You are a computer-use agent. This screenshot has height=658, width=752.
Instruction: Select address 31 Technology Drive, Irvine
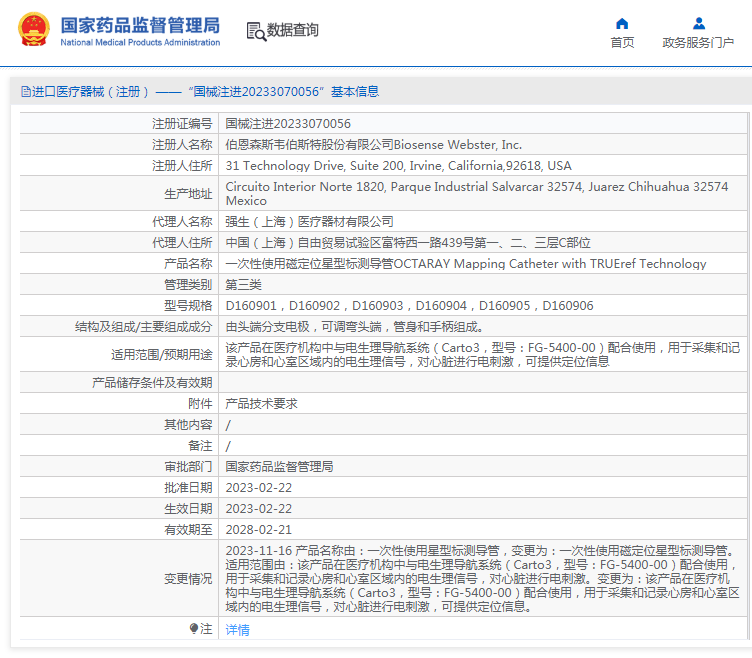(398, 166)
